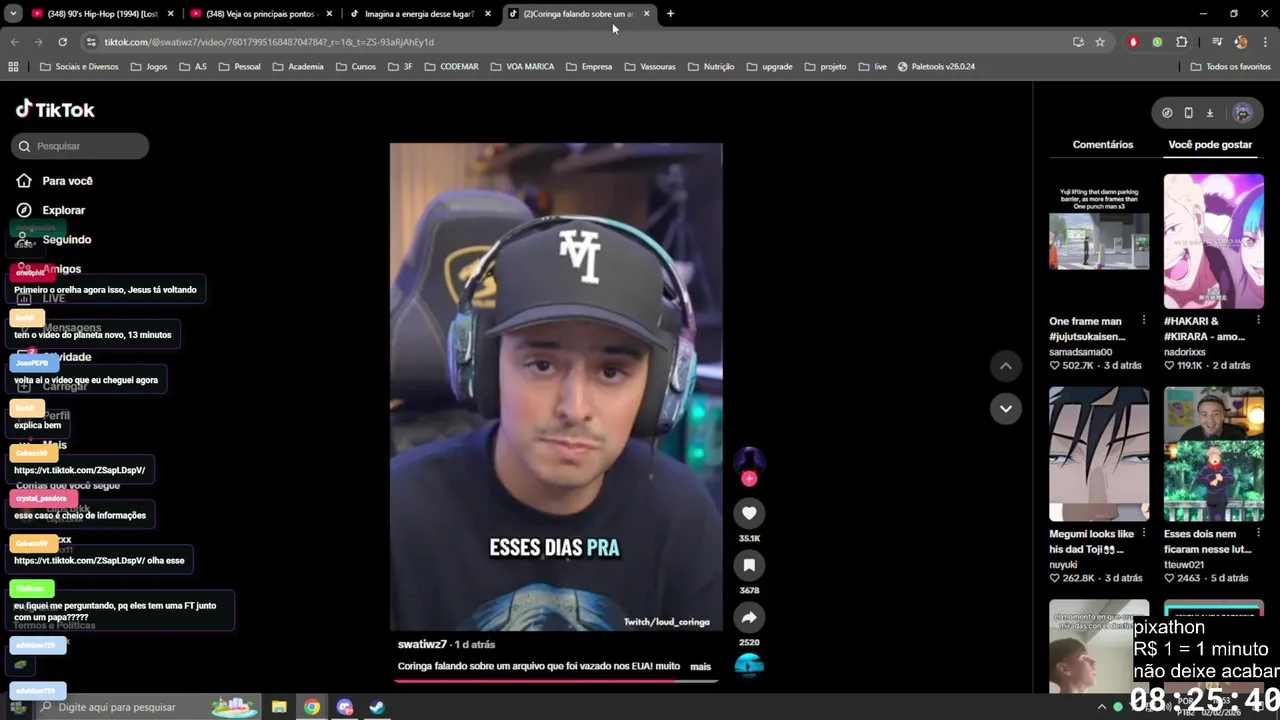The width and height of the screenshot is (1280, 720).
Task: Click the Chrome icon in taskbar
Action: (x=312, y=707)
